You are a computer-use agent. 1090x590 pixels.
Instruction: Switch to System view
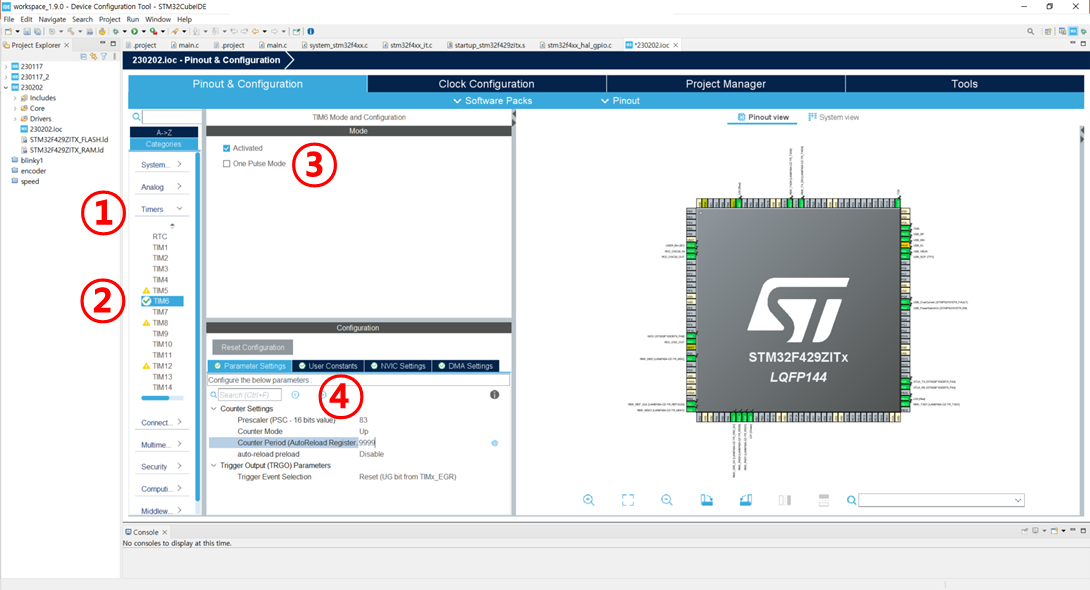(833, 117)
